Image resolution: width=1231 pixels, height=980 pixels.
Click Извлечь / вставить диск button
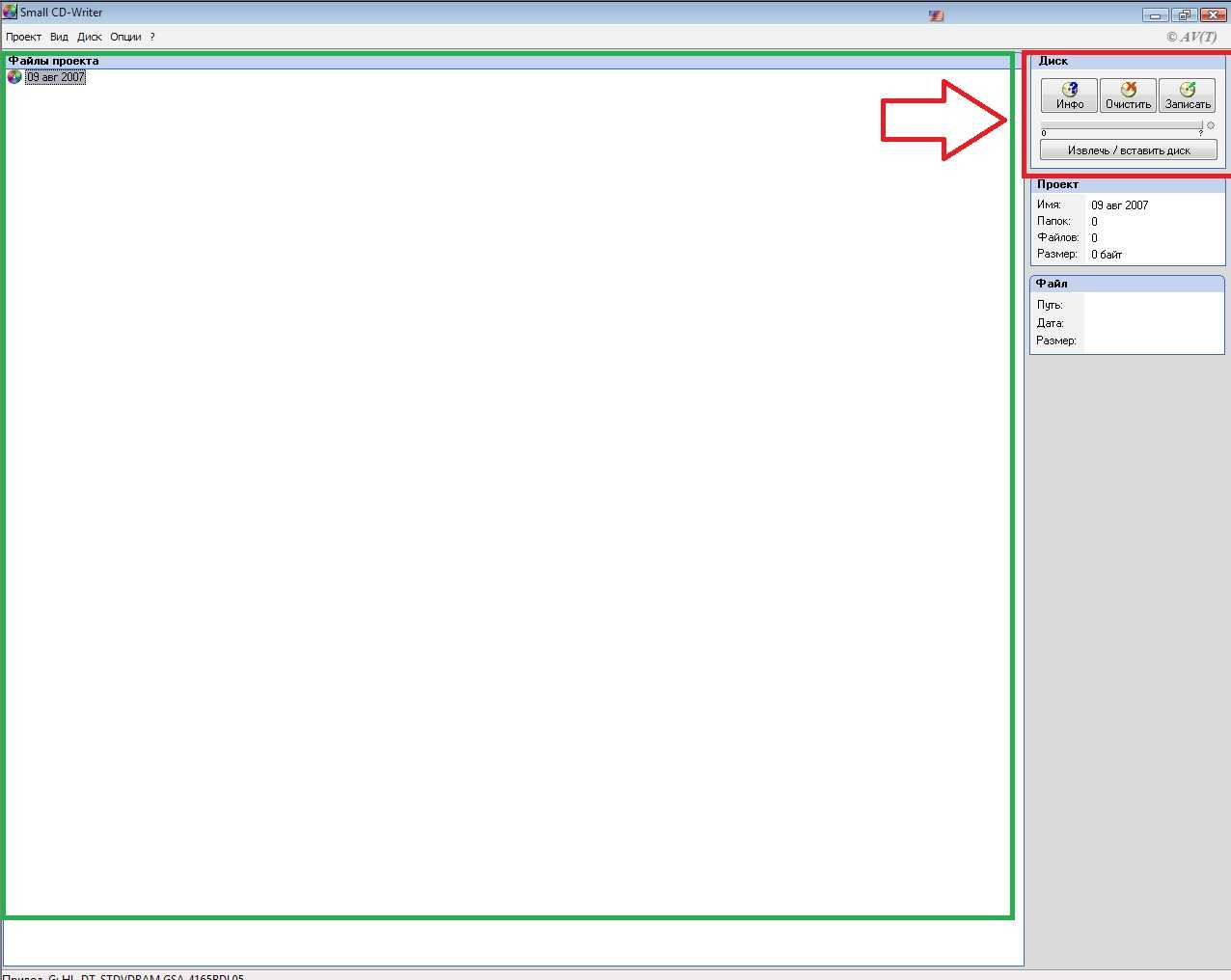click(x=1129, y=150)
